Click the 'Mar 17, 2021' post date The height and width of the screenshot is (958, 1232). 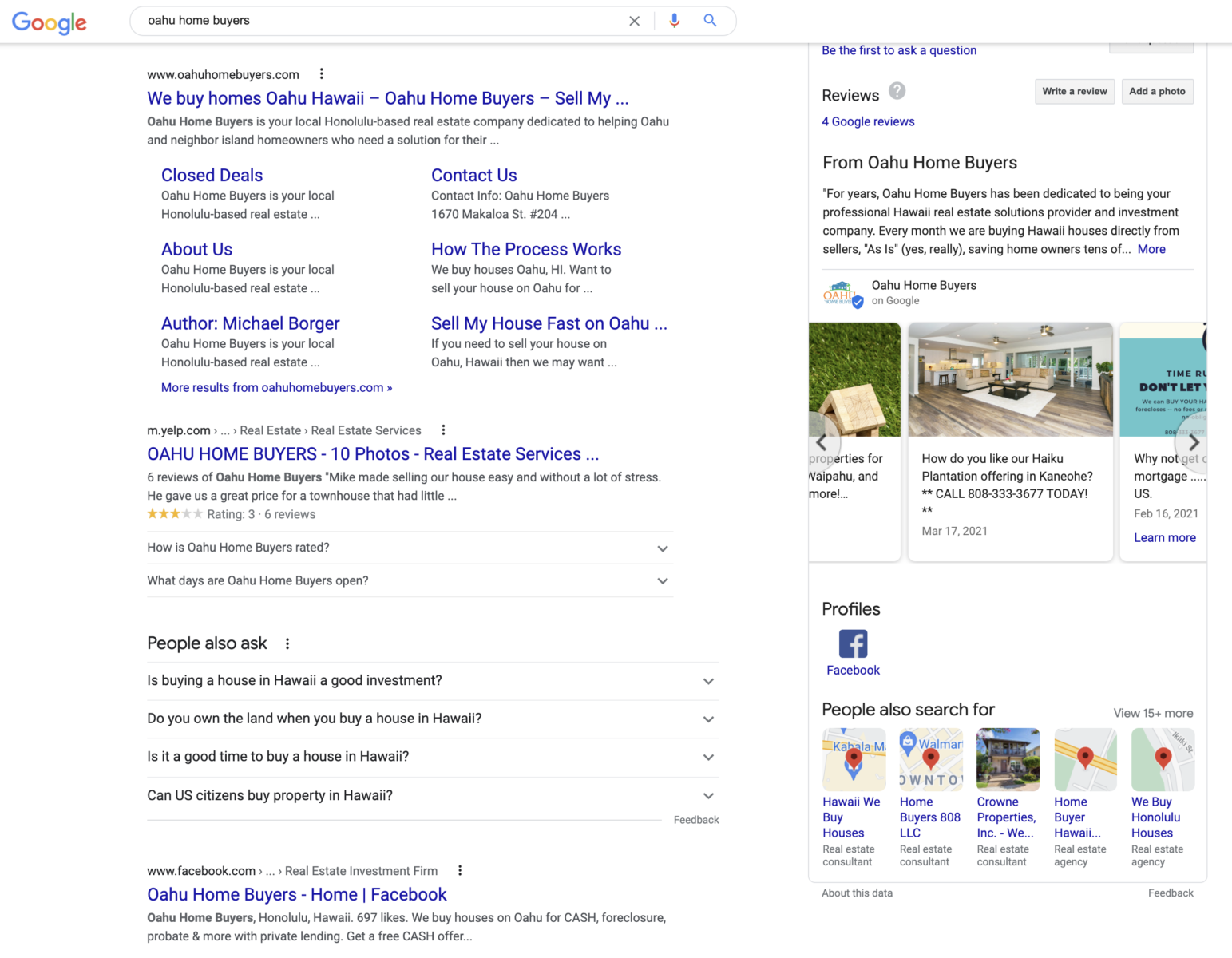(x=954, y=532)
